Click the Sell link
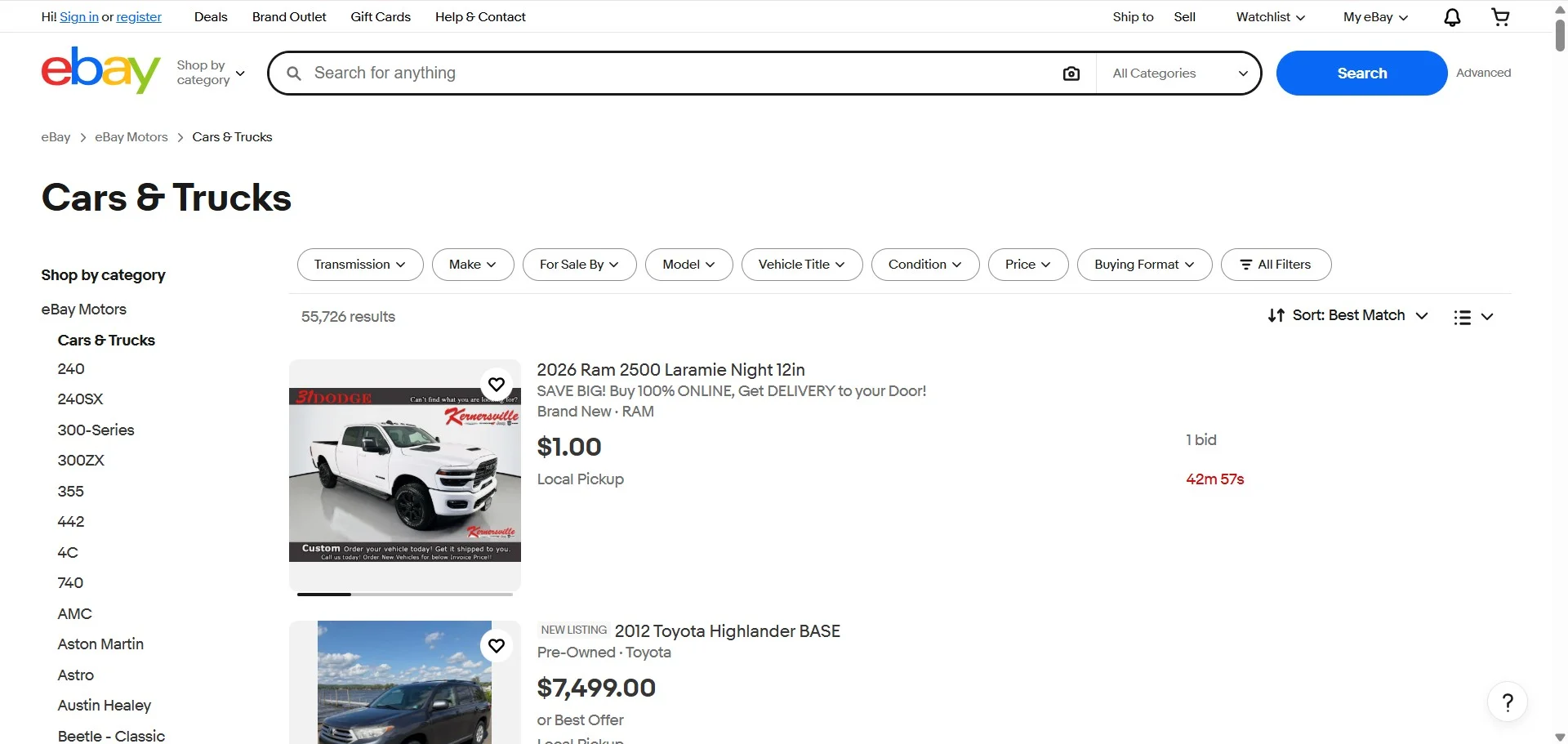This screenshot has height=744, width=1568. coord(1184,17)
